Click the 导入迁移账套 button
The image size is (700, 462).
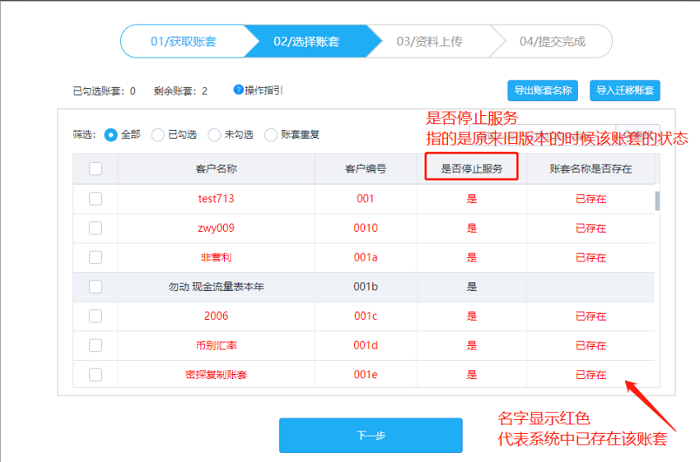[x=625, y=91]
